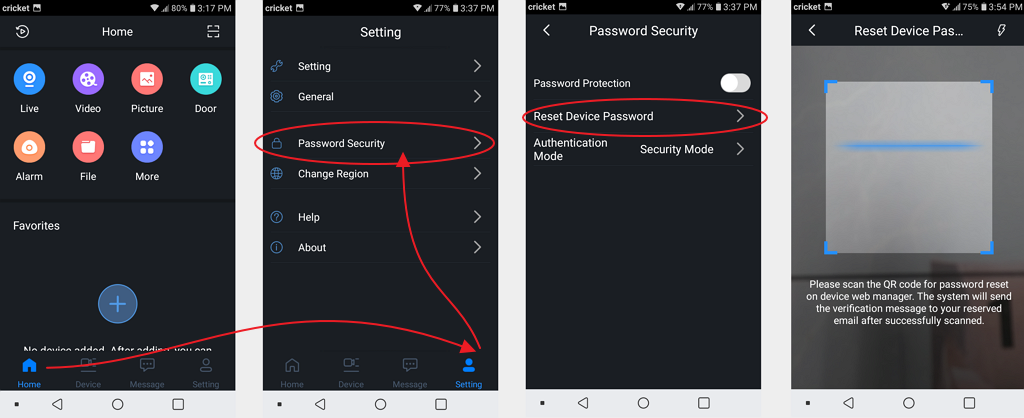Toggle the Password Protection switch
Image resolution: width=1024 pixels, height=418 pixels.
point(735,83)
